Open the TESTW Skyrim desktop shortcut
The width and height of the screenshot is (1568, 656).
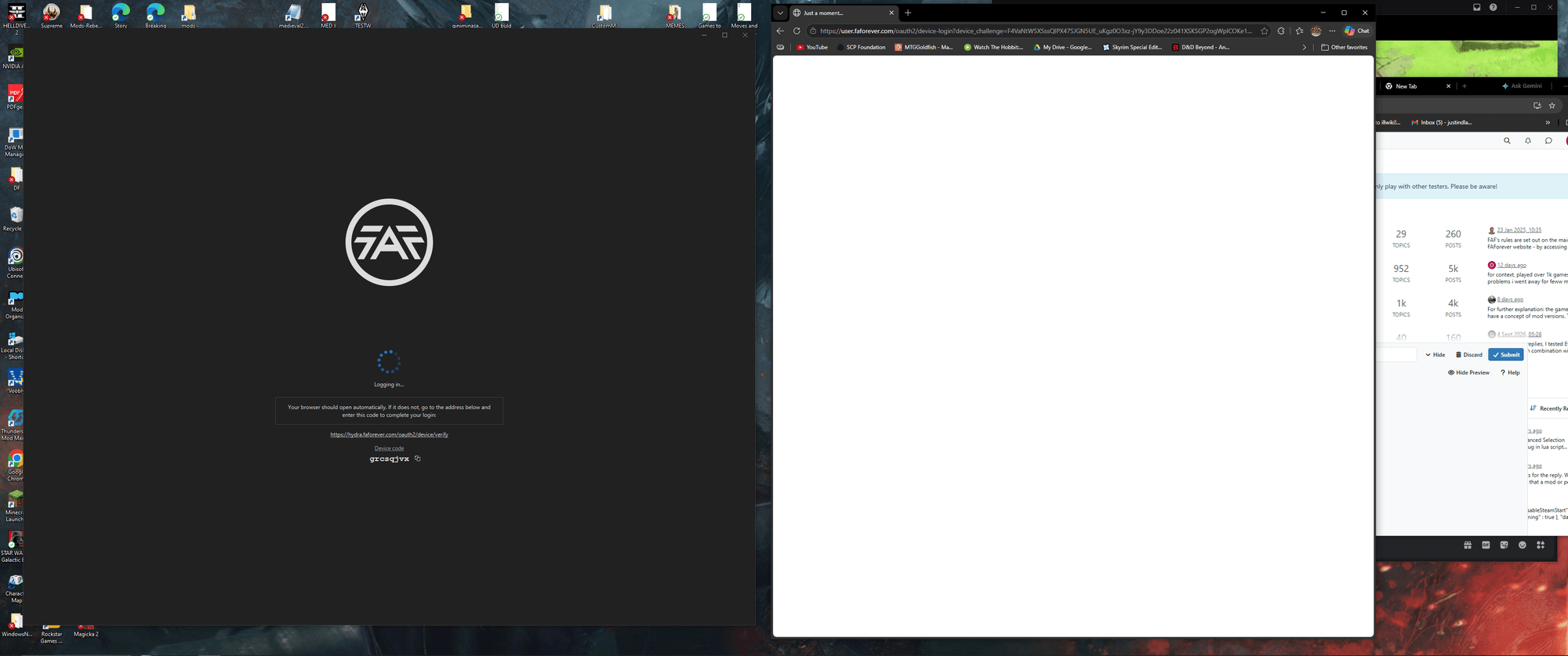(363, 16)
